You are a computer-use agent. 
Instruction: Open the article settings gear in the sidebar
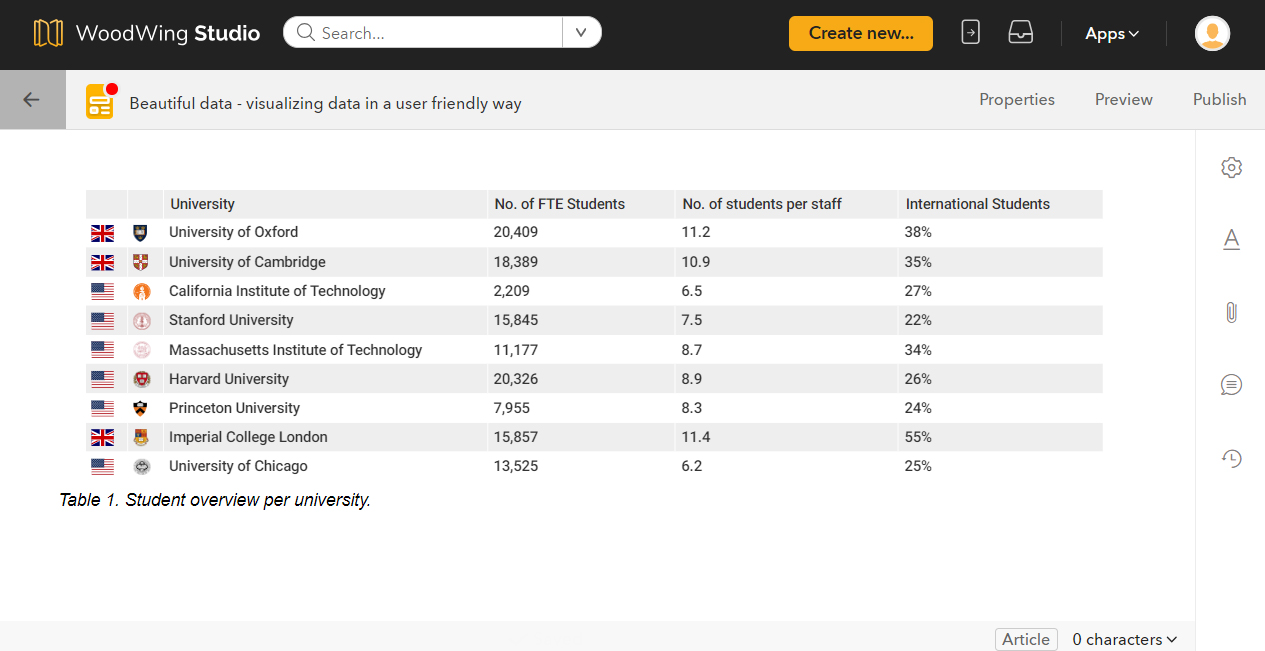[1231, 168]
